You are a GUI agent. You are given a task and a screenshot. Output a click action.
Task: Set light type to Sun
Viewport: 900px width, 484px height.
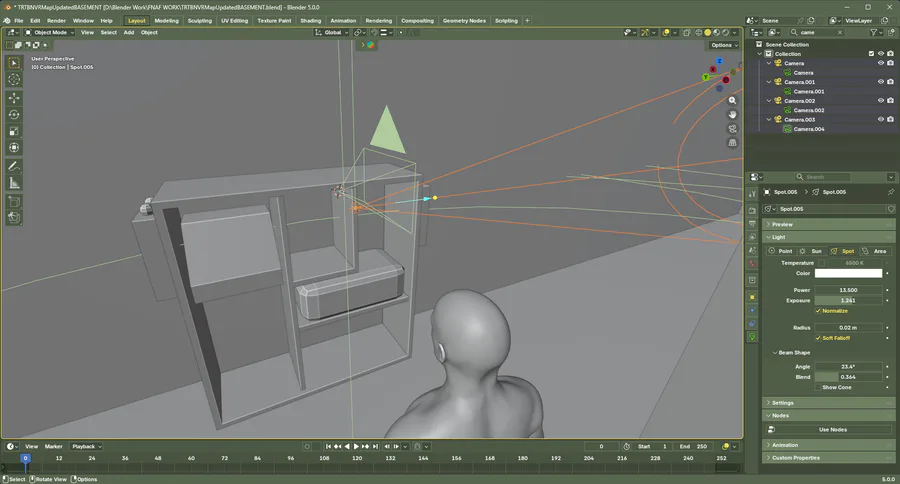point(811,251)
